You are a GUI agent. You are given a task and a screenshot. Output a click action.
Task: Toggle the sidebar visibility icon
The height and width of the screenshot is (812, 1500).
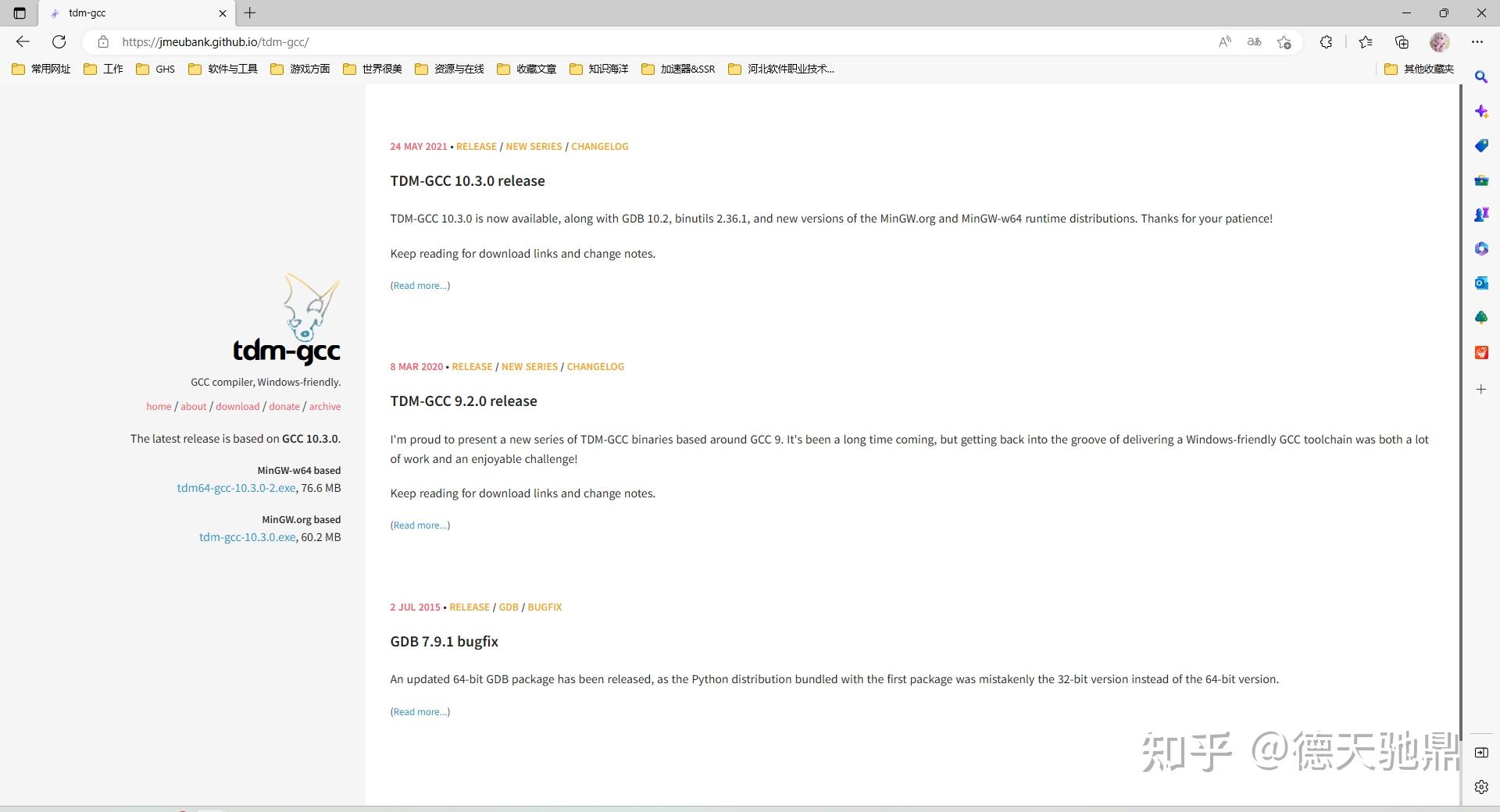[x=1480, y=753]
